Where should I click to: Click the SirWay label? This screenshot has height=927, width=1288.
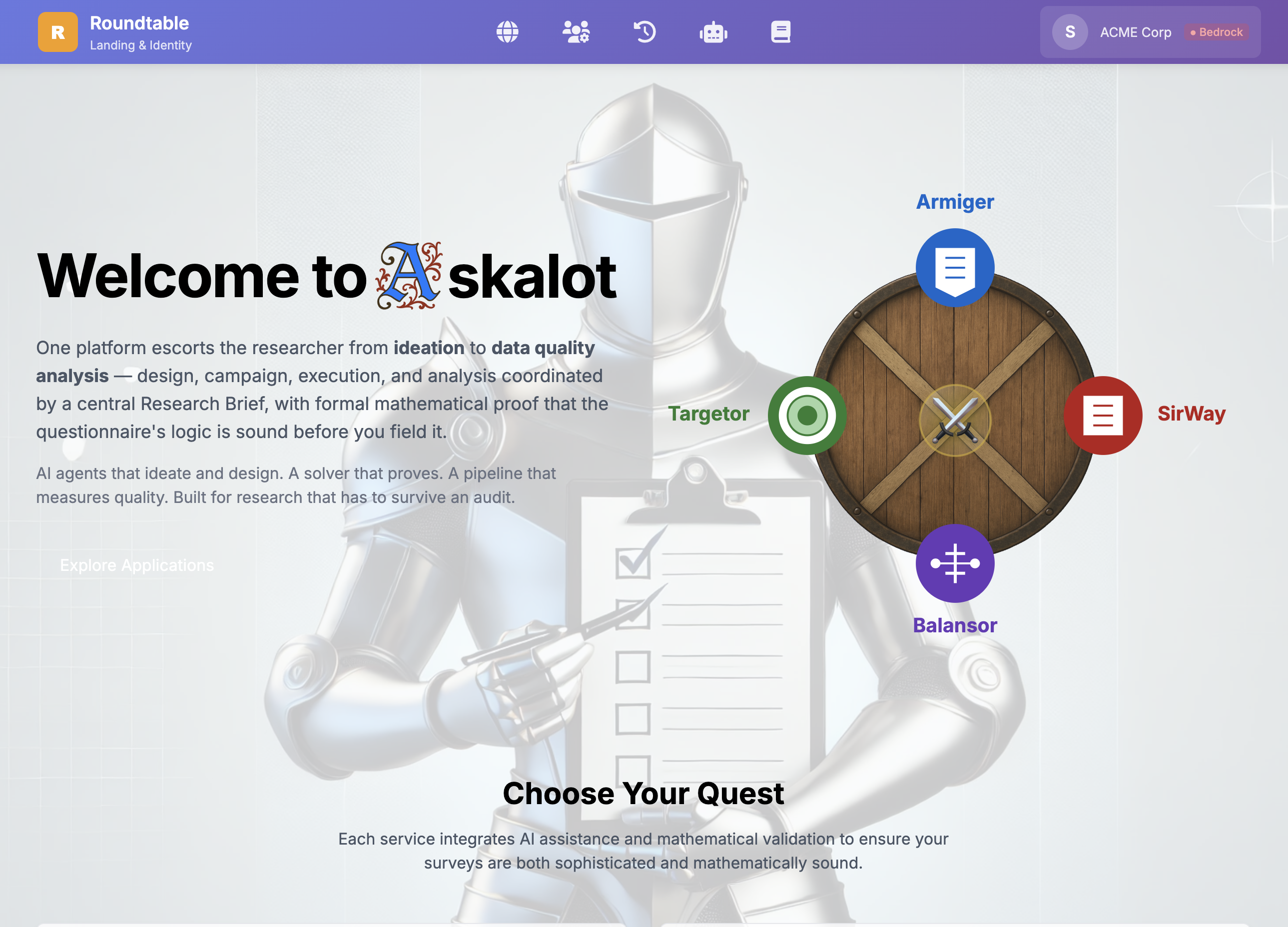[x=1192, y=414]
